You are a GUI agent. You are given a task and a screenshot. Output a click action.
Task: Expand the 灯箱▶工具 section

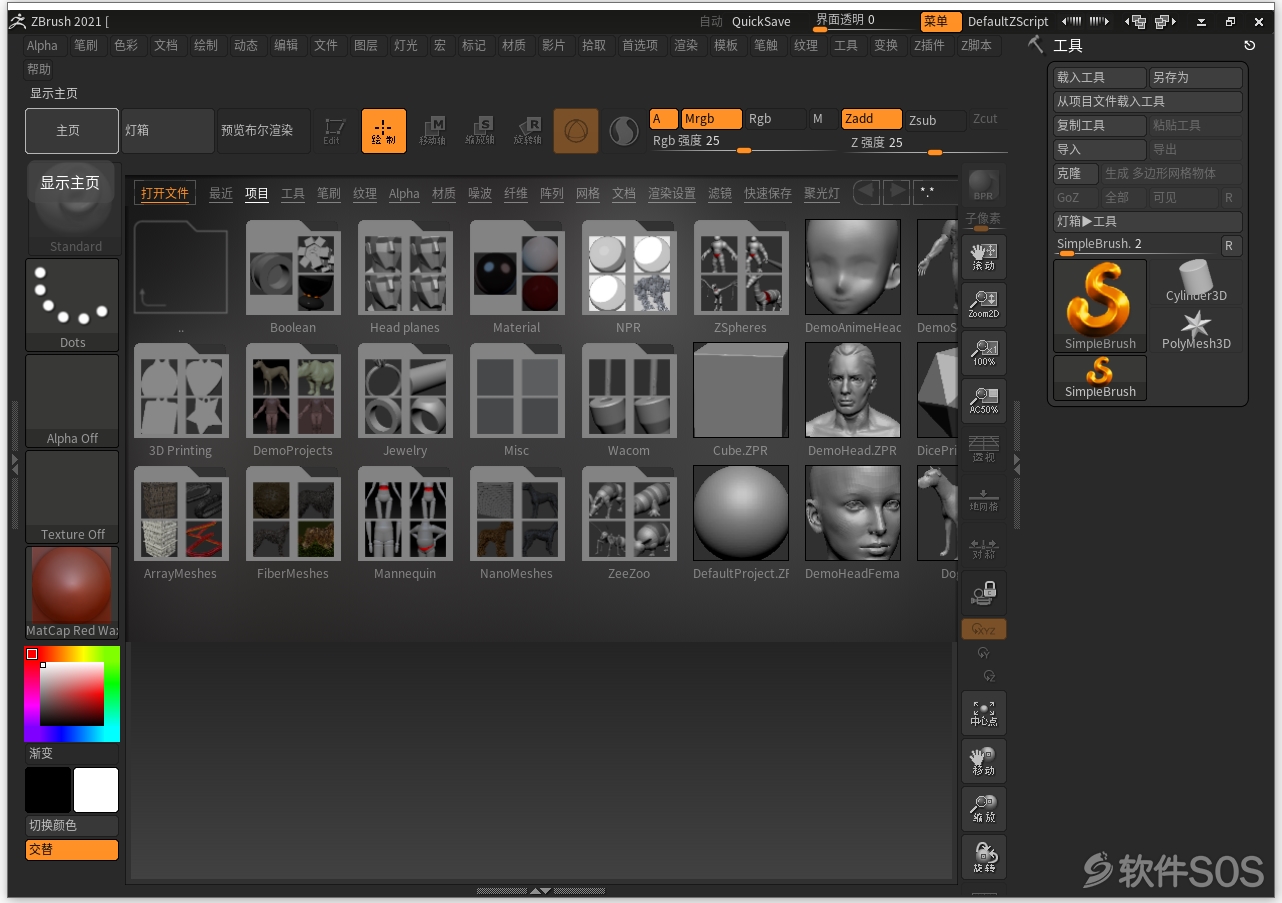tap(1148, 221)
